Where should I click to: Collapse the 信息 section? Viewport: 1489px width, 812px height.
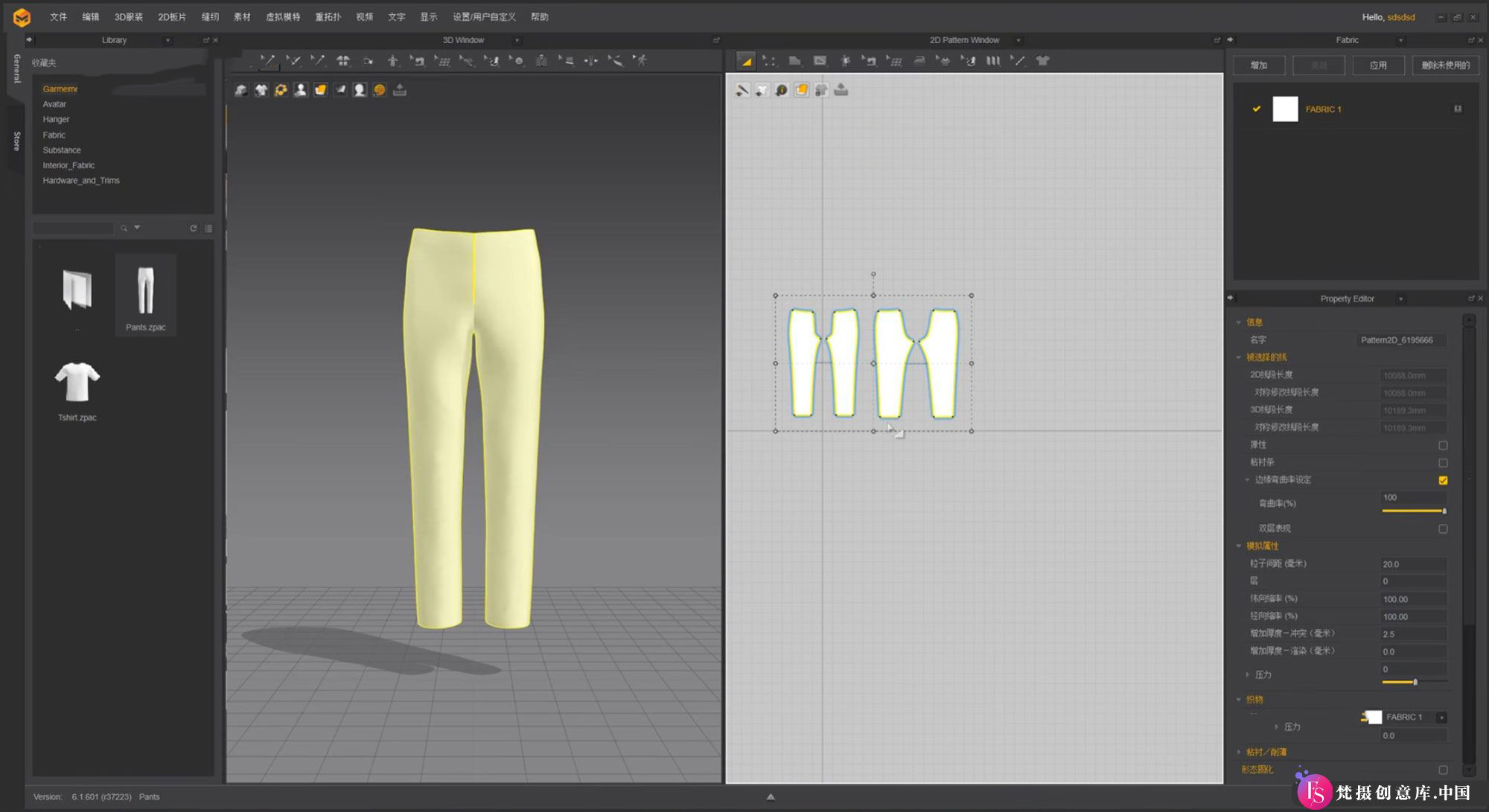[1239, 322]
